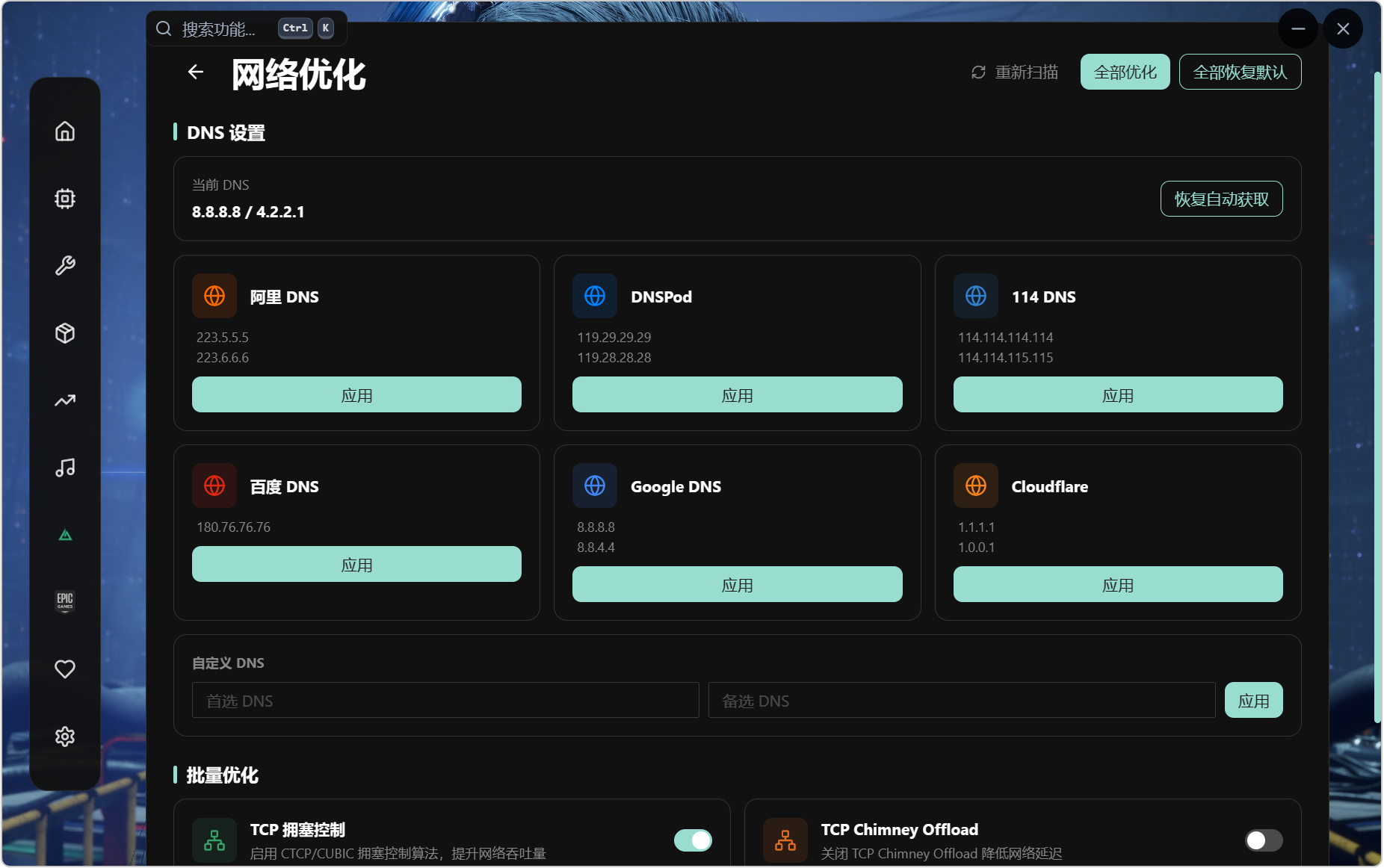This screenshot has height=868, width=1384.
Task: Click the 114 DNS globe icon
Action: 976,296
